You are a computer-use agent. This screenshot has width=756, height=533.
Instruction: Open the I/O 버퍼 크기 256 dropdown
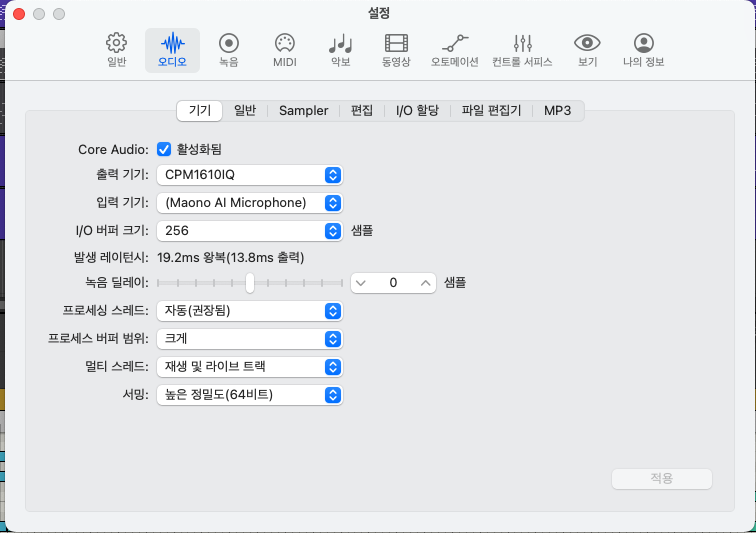pos(250,230)
